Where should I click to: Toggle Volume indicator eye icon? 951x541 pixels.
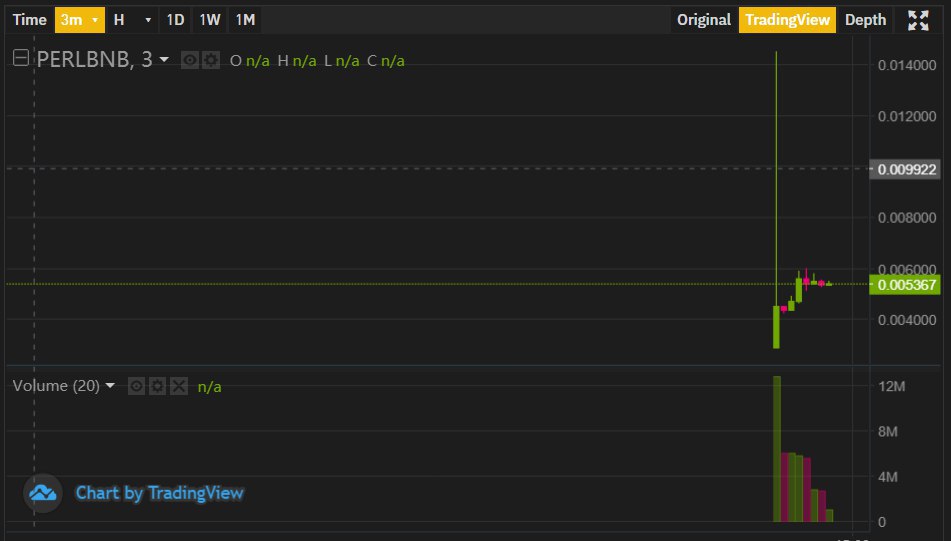(x=136, y=386)
